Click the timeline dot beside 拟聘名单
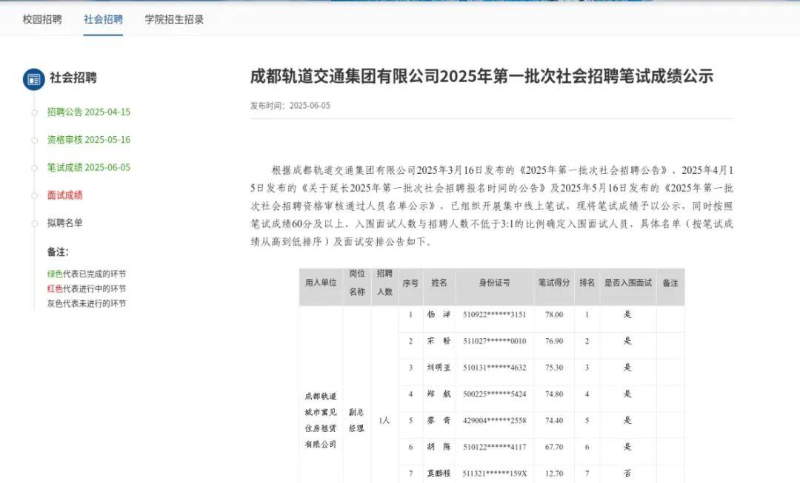800x483 pixels. tap(34, 223)
